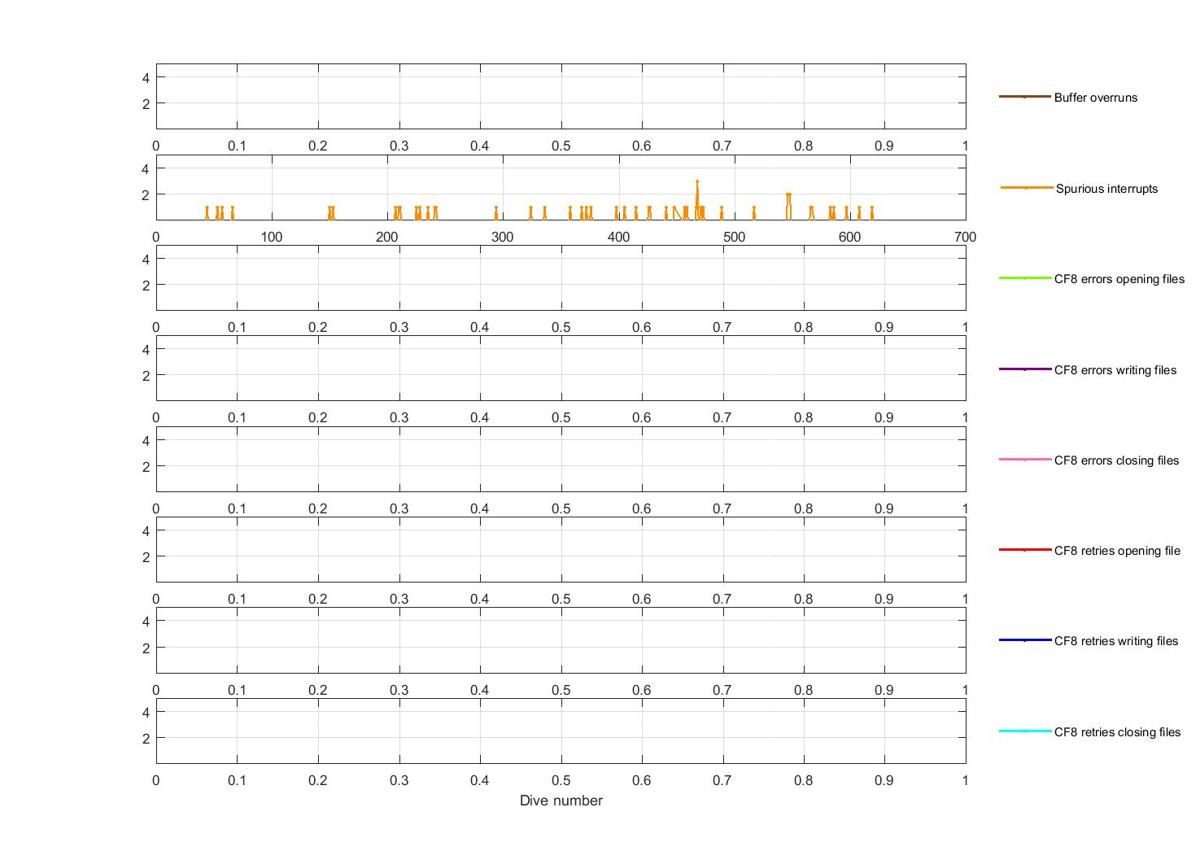Image resolution: width=1200 pixels, height=859 pixels.
Task: Click the 200 tick label
Action: click(x=387, y=237)
